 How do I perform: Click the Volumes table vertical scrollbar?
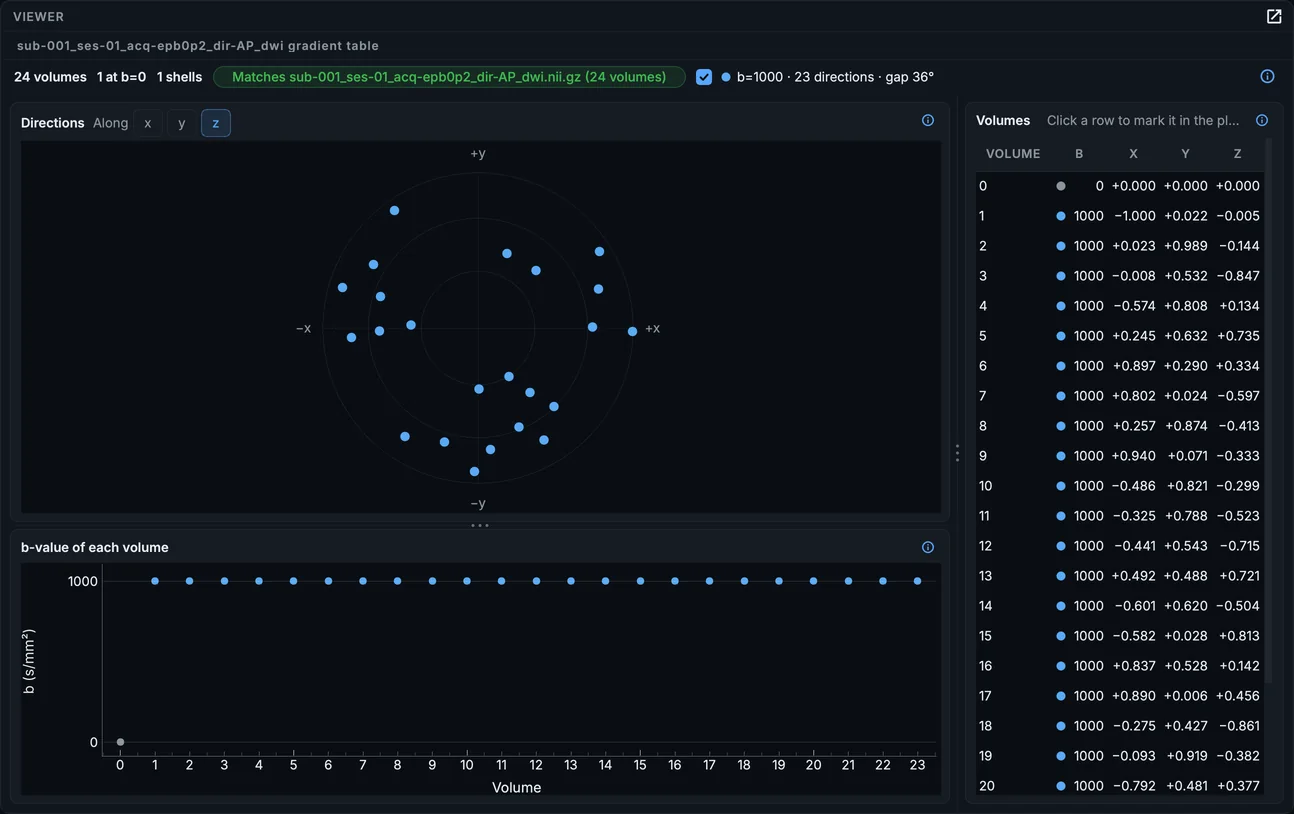[1269, 410]
